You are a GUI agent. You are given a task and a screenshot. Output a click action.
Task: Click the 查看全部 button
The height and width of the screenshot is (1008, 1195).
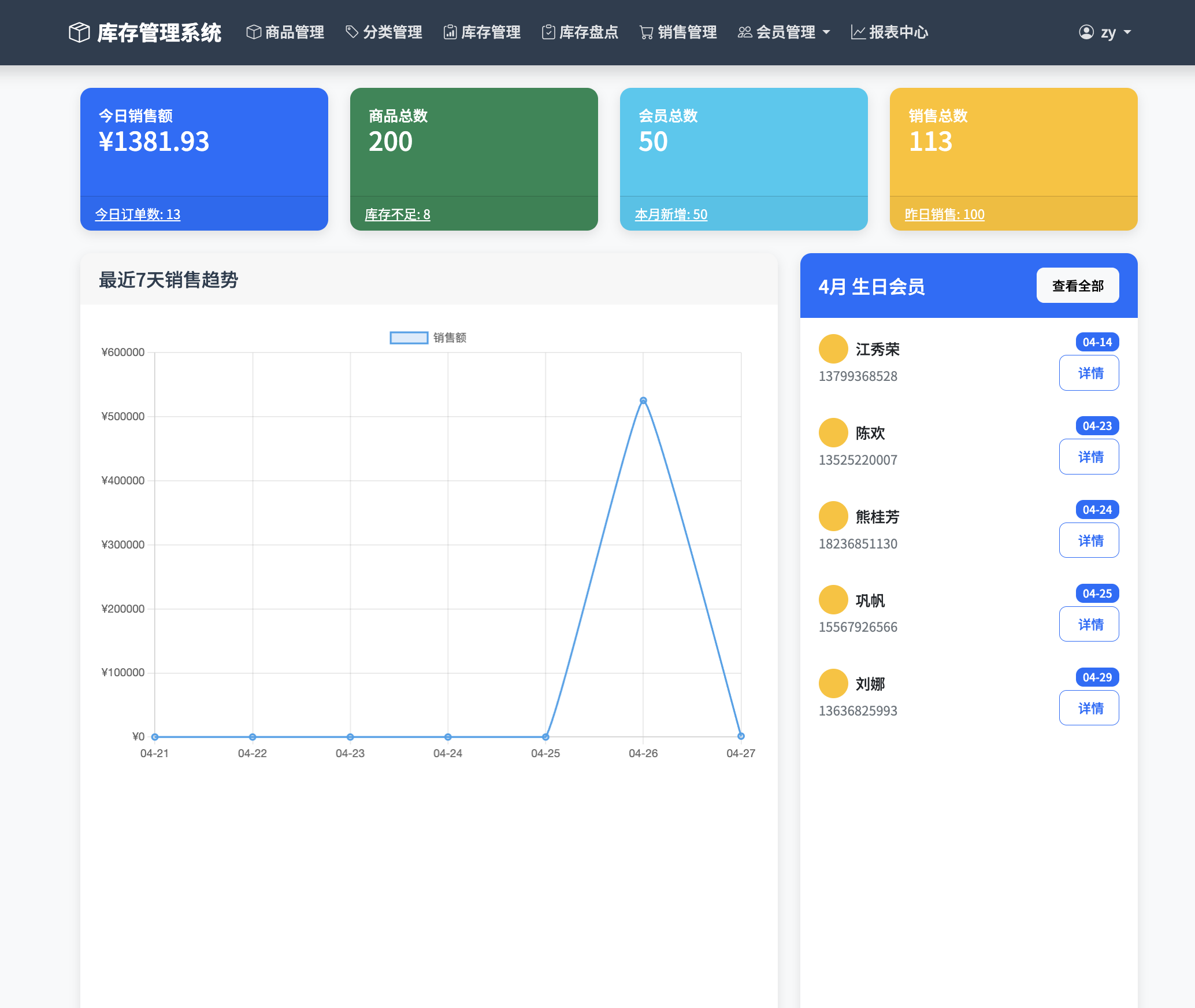(x=1077, y=286)
